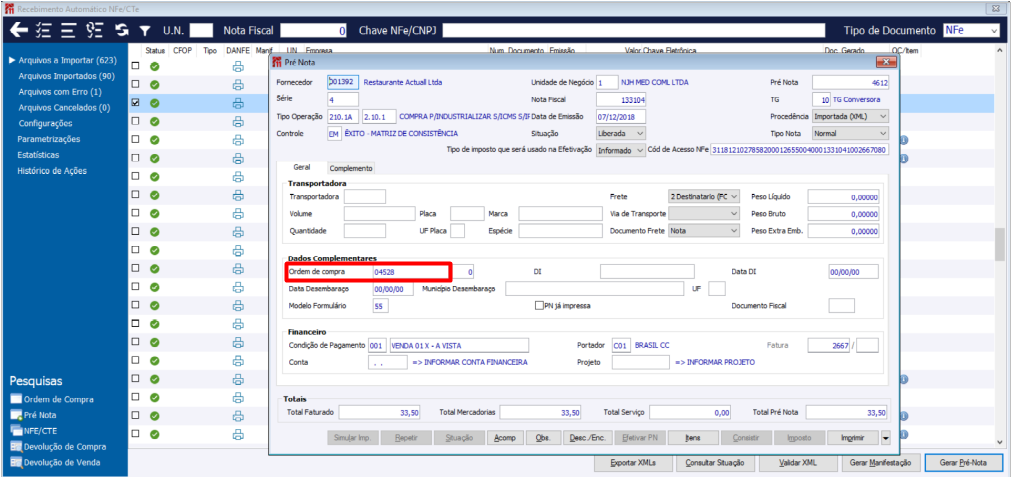The width and height of the screenshot is (1011, 477).
Task: Click the Condição de Pagamento code 001 field
Action: 377,346
